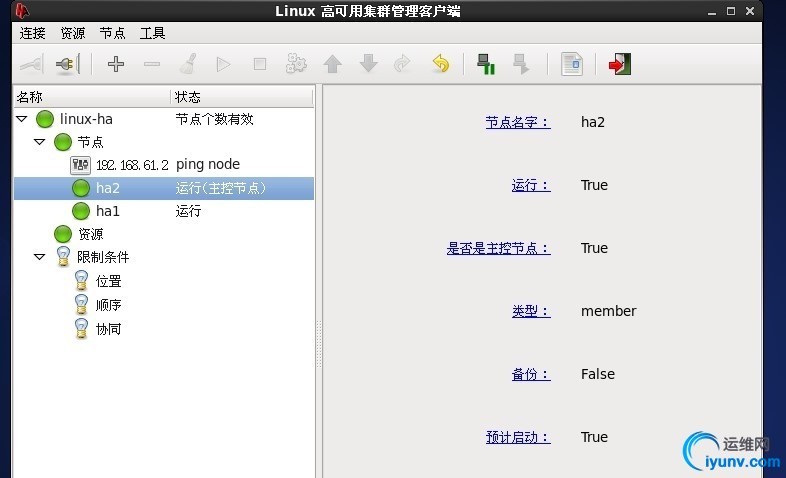Image resolution: width=786 pixels, height=478 pixels.
Task: Click the app icon in title bar
Action: (x=22, y=11)
